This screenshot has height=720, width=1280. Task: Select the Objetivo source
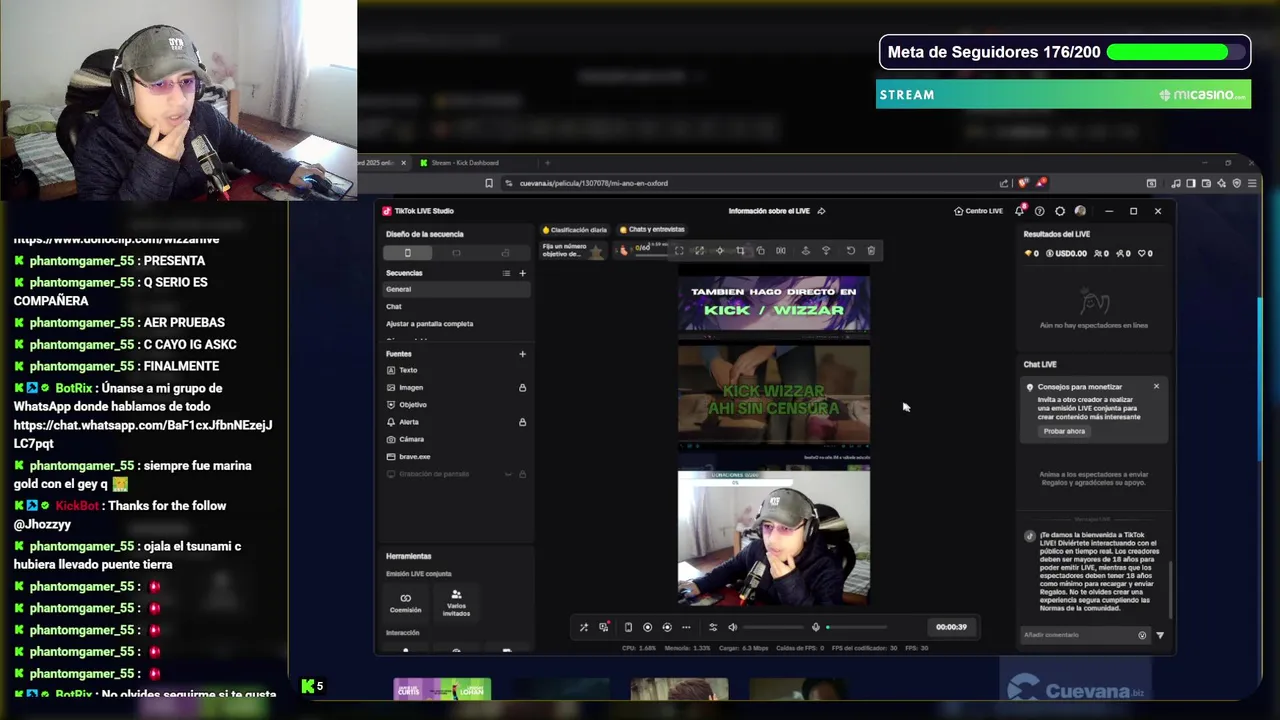tap(456, 405)
